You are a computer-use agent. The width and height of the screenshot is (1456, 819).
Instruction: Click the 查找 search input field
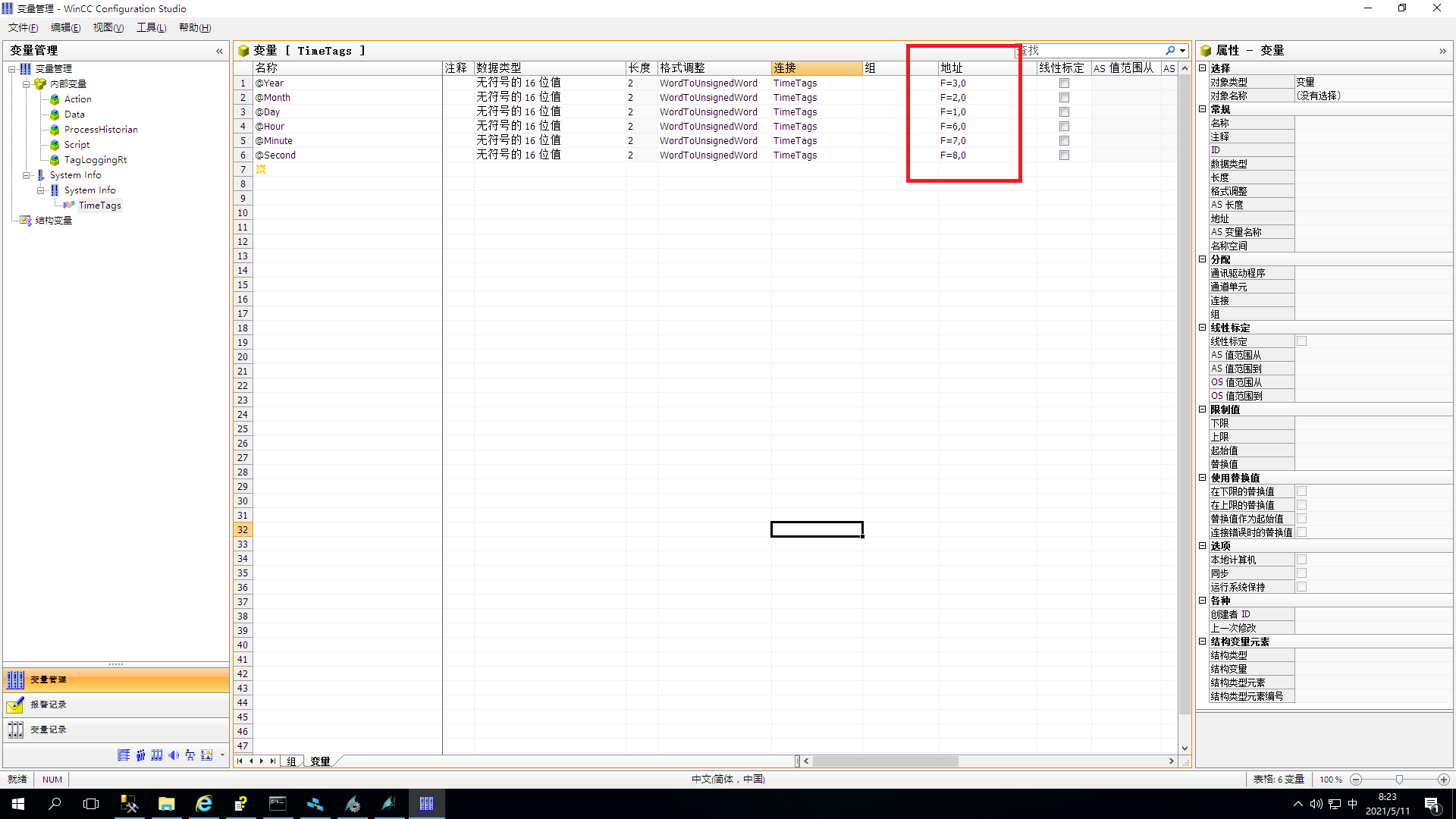coord(1092,51)
